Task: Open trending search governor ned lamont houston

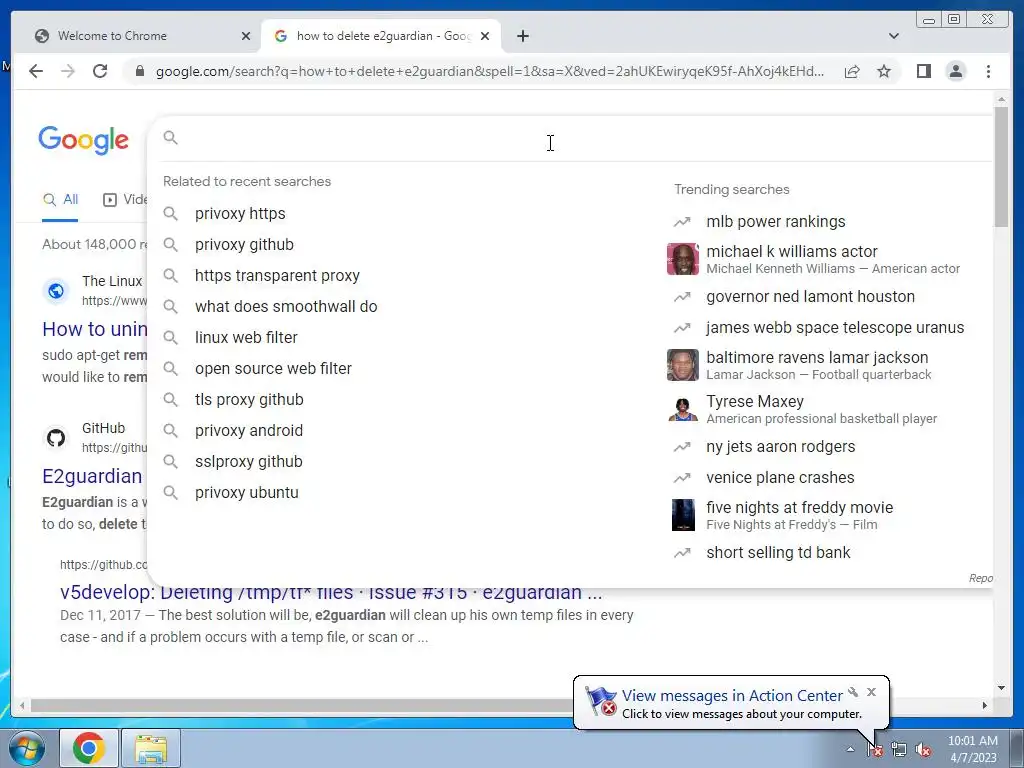Action: click(x=810, y=296)
